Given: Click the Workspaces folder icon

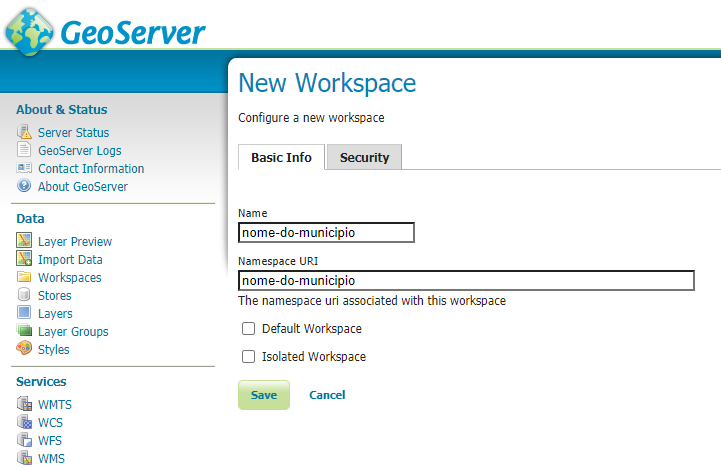Looking at the screenshot, I should (25, 278).
